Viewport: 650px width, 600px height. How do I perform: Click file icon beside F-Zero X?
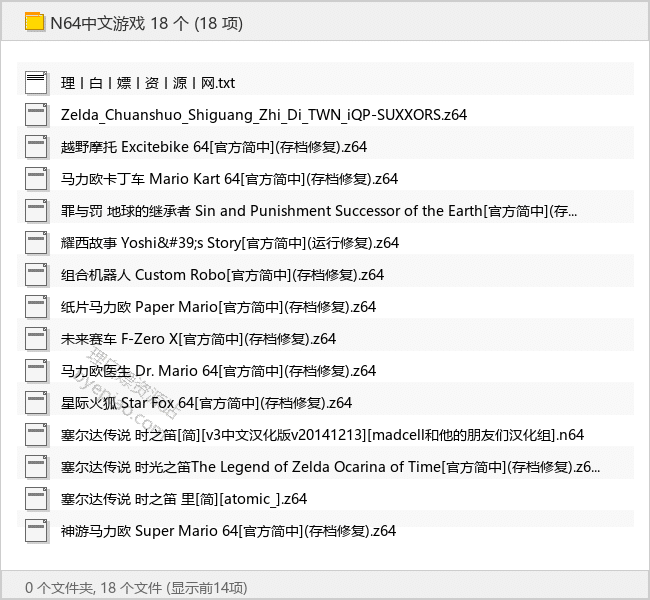tap(36, 339)
